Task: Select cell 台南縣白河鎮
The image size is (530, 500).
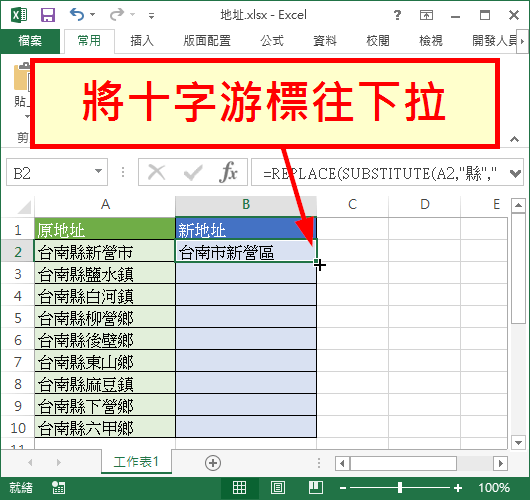Action: 105,295
